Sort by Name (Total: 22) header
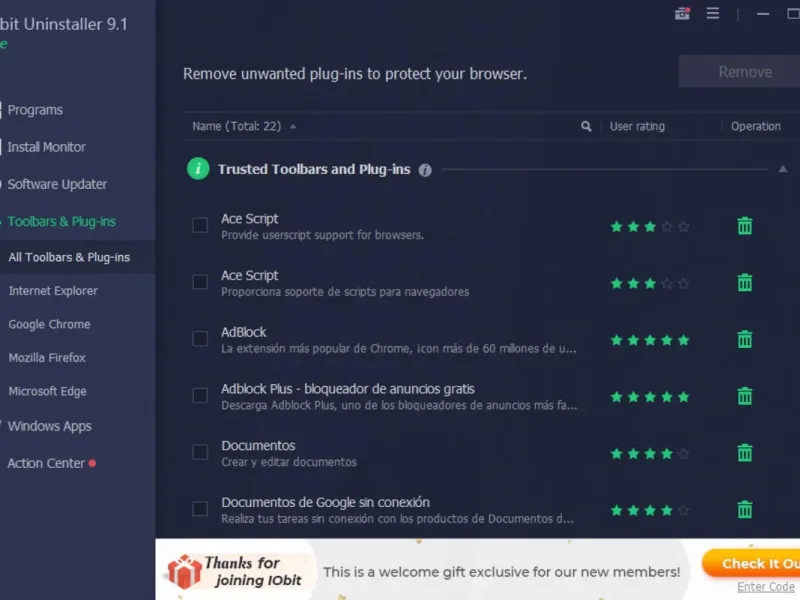The height and width of the screenshot is (600, 800). point(236,126)
